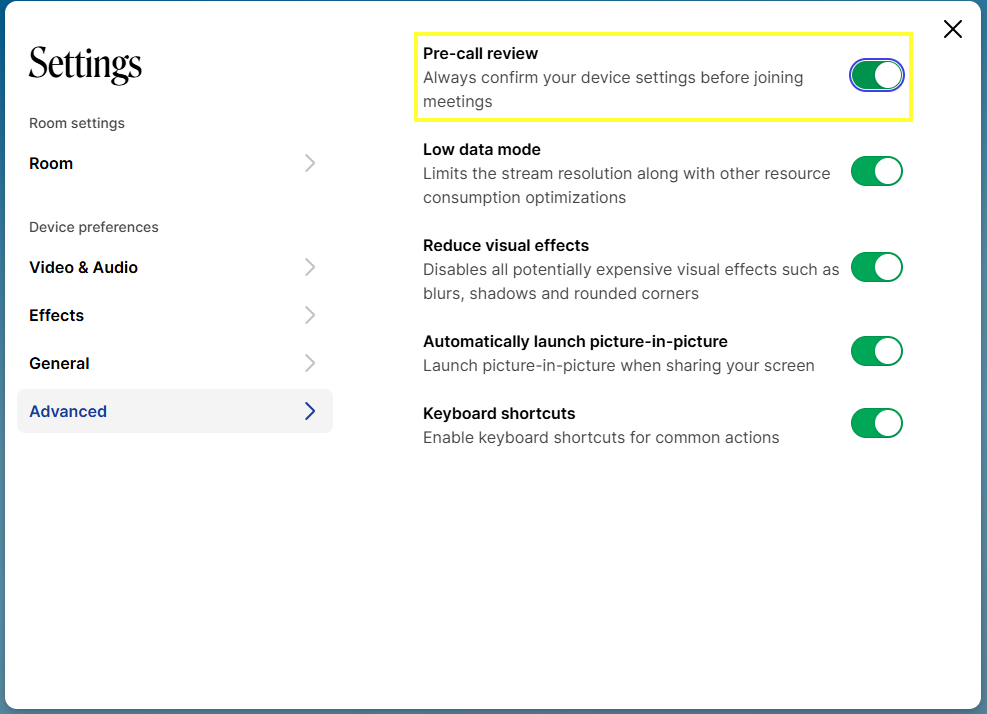Toggle the Pre-call review switch
987x714 pixels.
click(x=876, y=76)
